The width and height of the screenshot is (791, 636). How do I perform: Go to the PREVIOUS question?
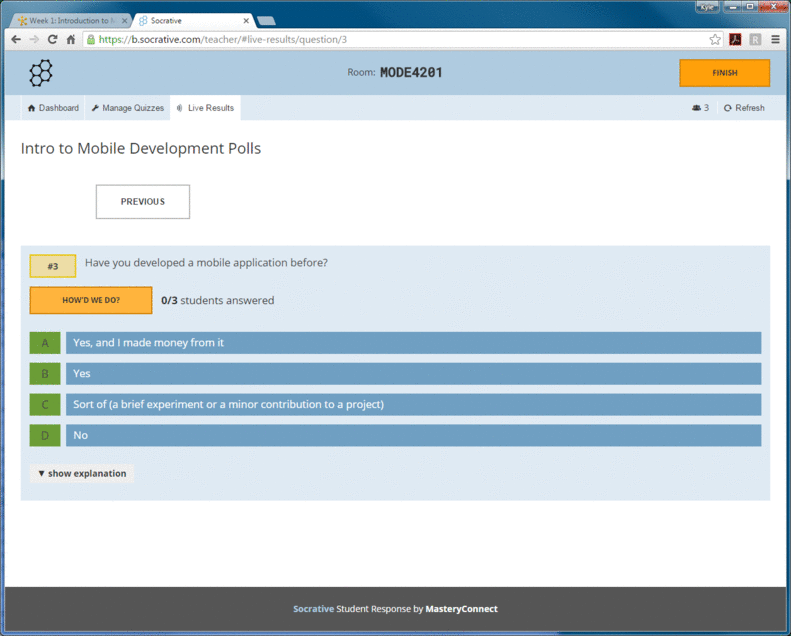click(x=143, y=202)
